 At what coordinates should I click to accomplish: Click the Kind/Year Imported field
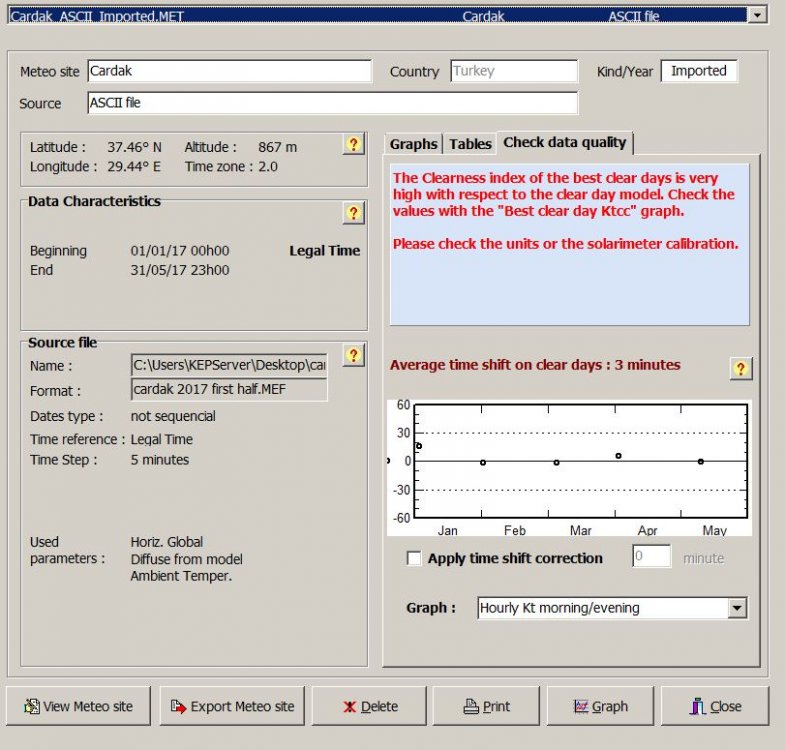tap(699, 71)
